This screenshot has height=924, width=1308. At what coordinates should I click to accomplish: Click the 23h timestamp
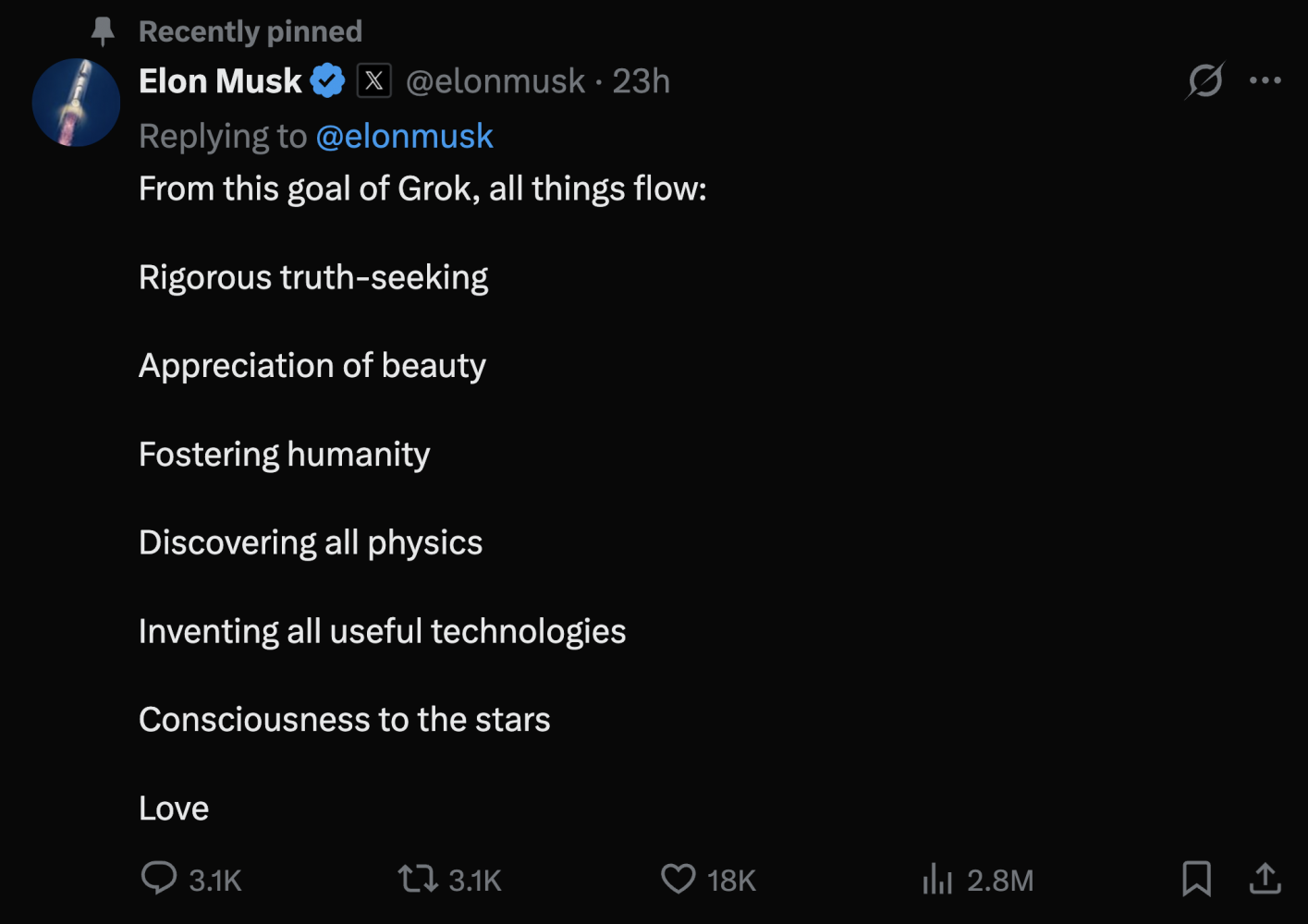click(641, 81)
